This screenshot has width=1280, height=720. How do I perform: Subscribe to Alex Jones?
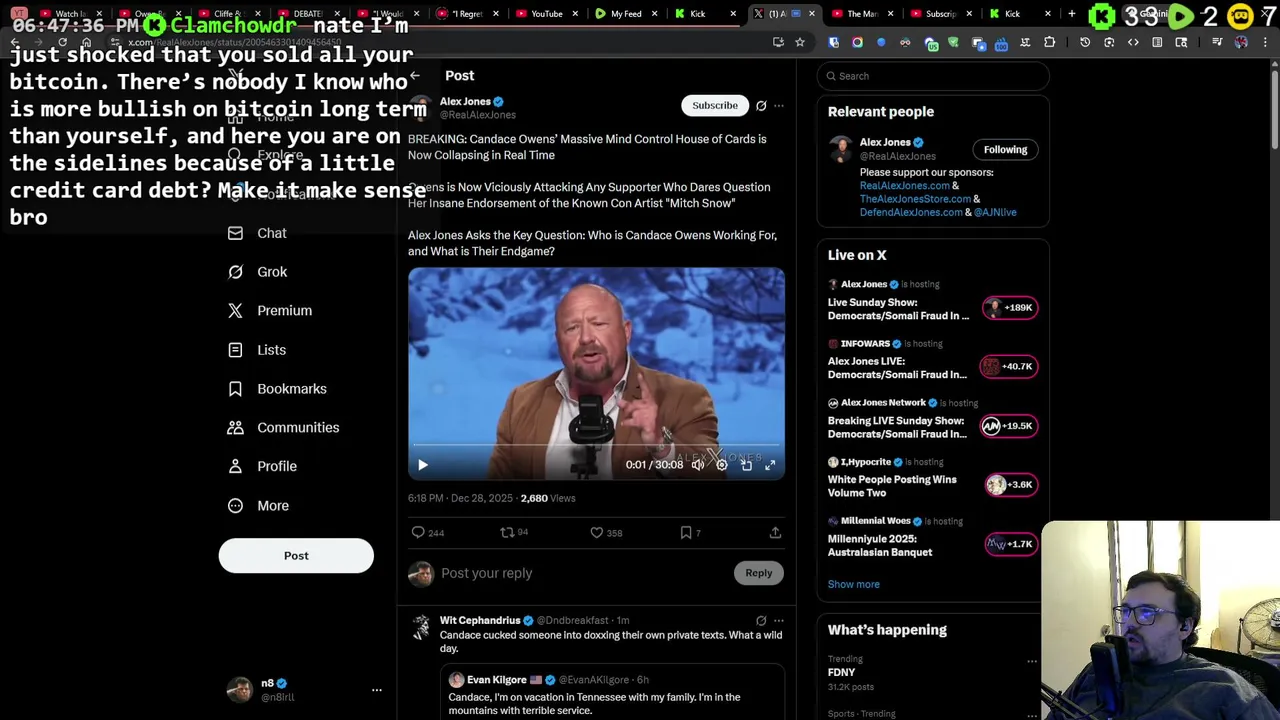pos(715,105)
